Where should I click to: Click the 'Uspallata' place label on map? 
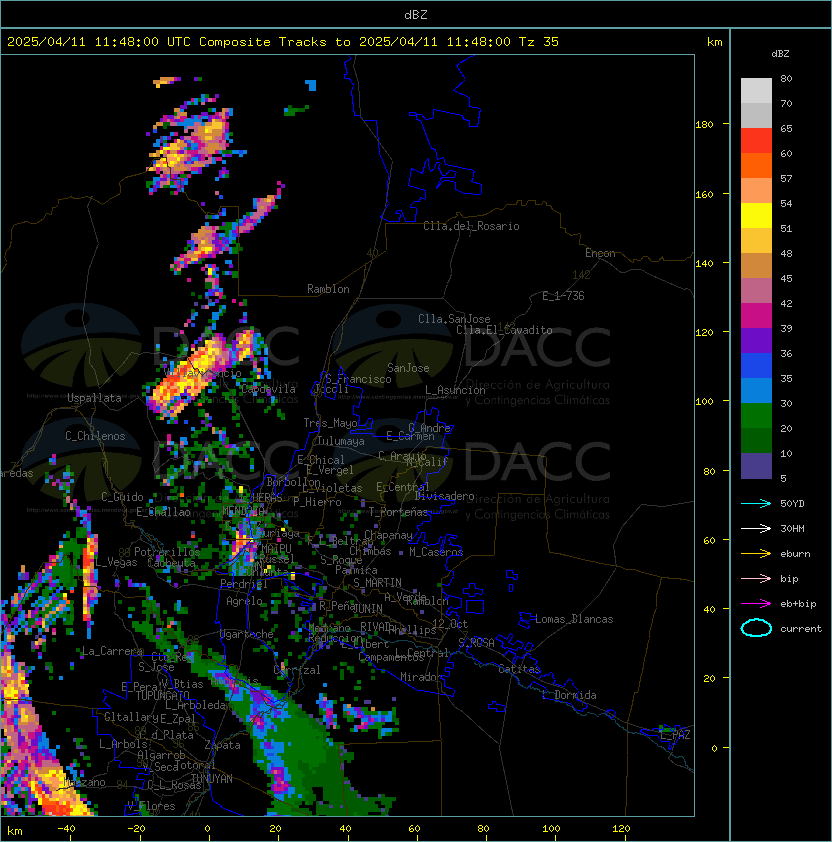[x=94, y=398]
